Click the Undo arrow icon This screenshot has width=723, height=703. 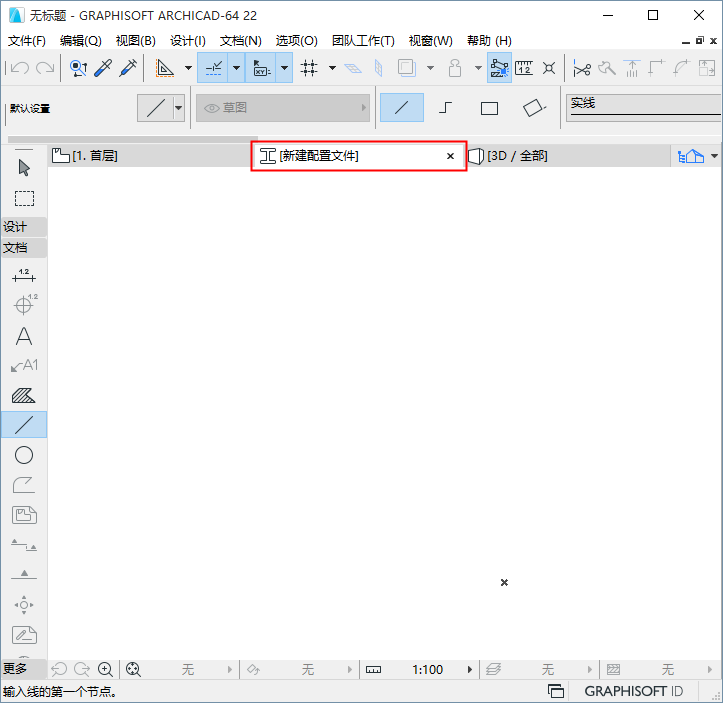tap(19, 68)
